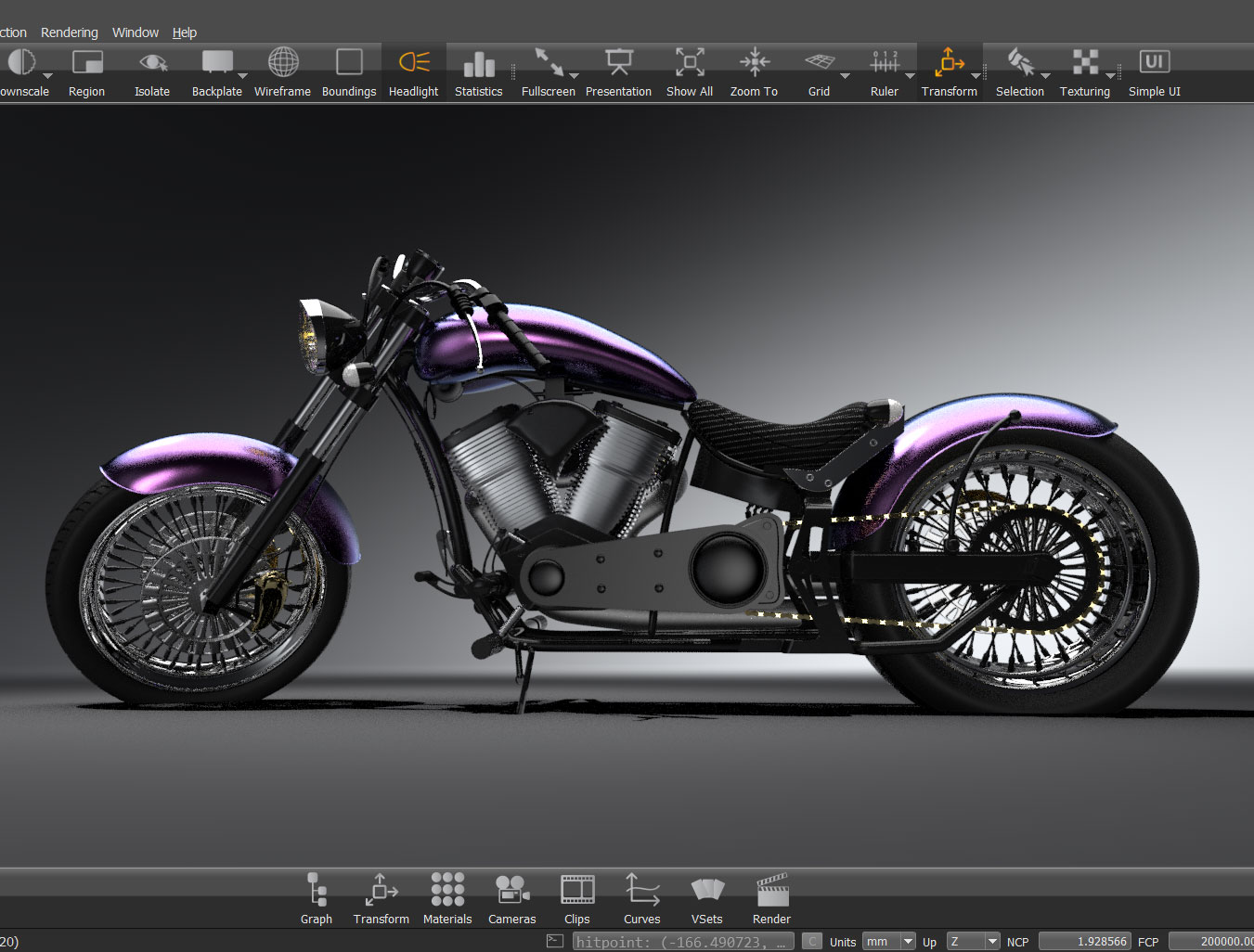Click the NCP value field

[1083, 942]
